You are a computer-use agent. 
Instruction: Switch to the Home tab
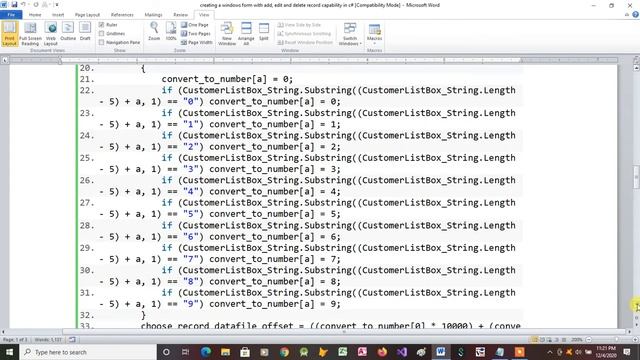(35, 15)
